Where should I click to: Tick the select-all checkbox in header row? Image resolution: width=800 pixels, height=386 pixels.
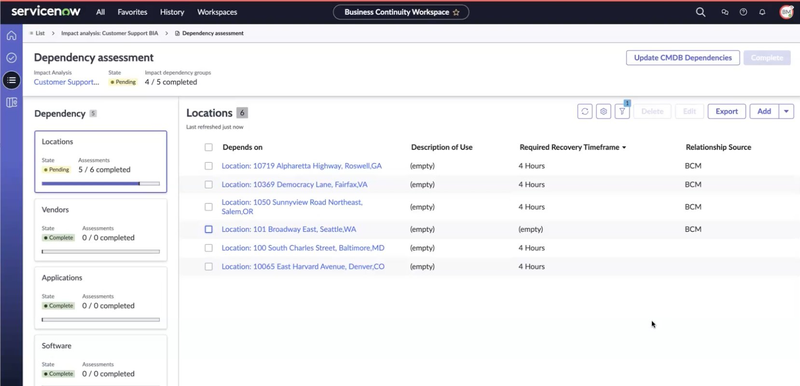[208, 147]
